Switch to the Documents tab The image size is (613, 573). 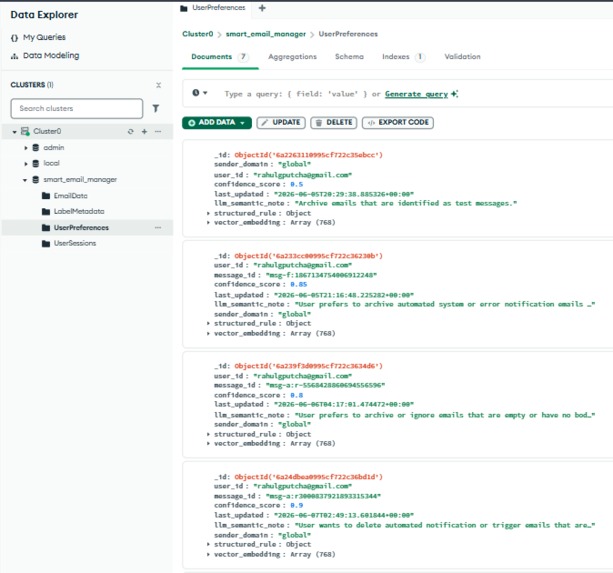click(x=220, y=57)
